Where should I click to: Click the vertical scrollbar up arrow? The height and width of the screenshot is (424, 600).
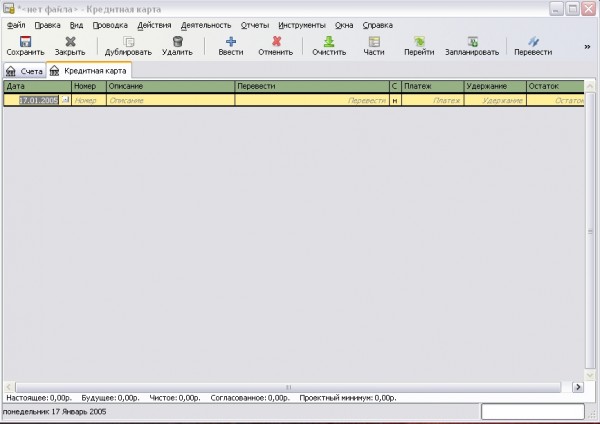tap(590, 86)
